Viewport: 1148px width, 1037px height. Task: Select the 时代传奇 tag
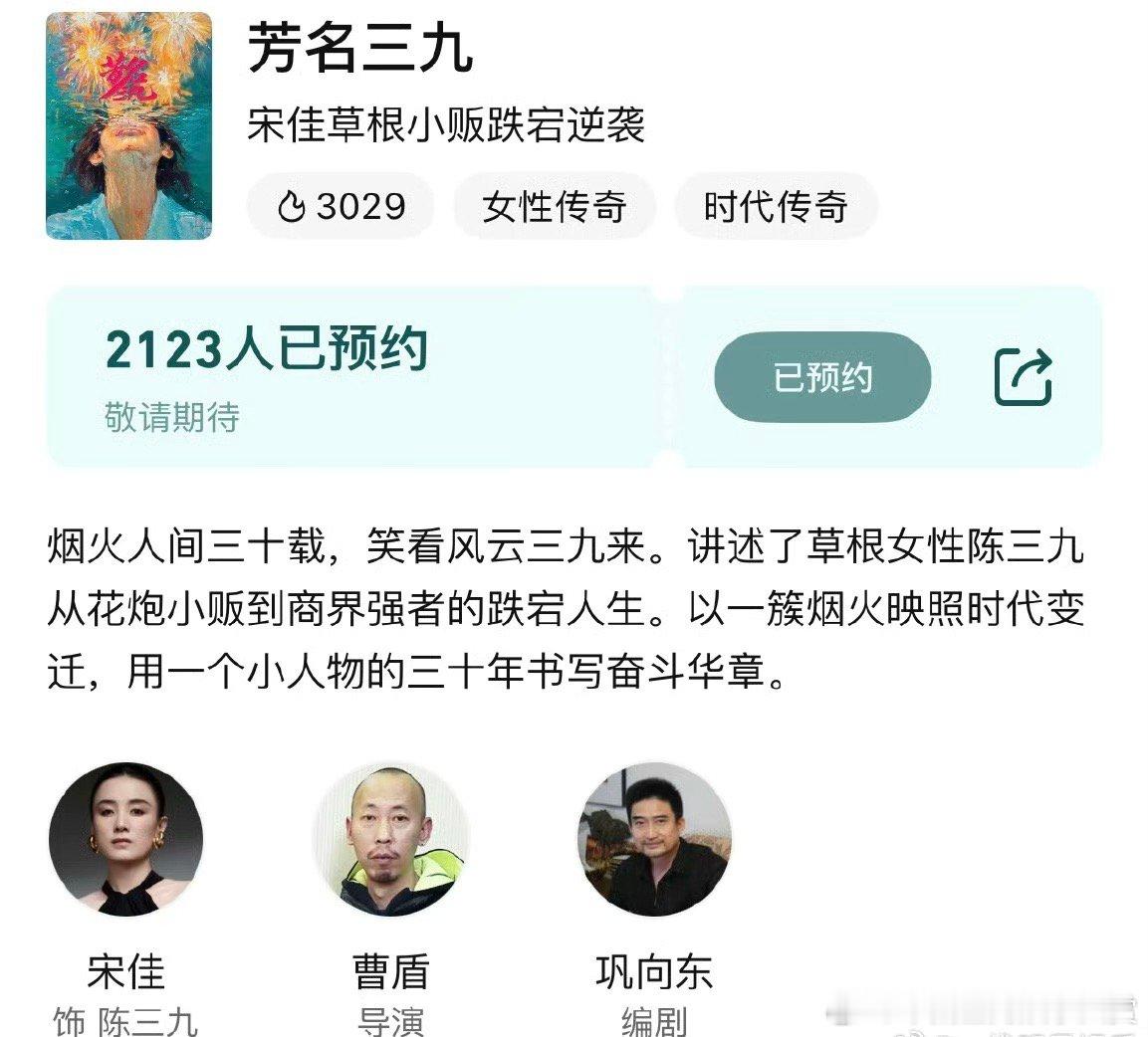[x=776, y=206]
